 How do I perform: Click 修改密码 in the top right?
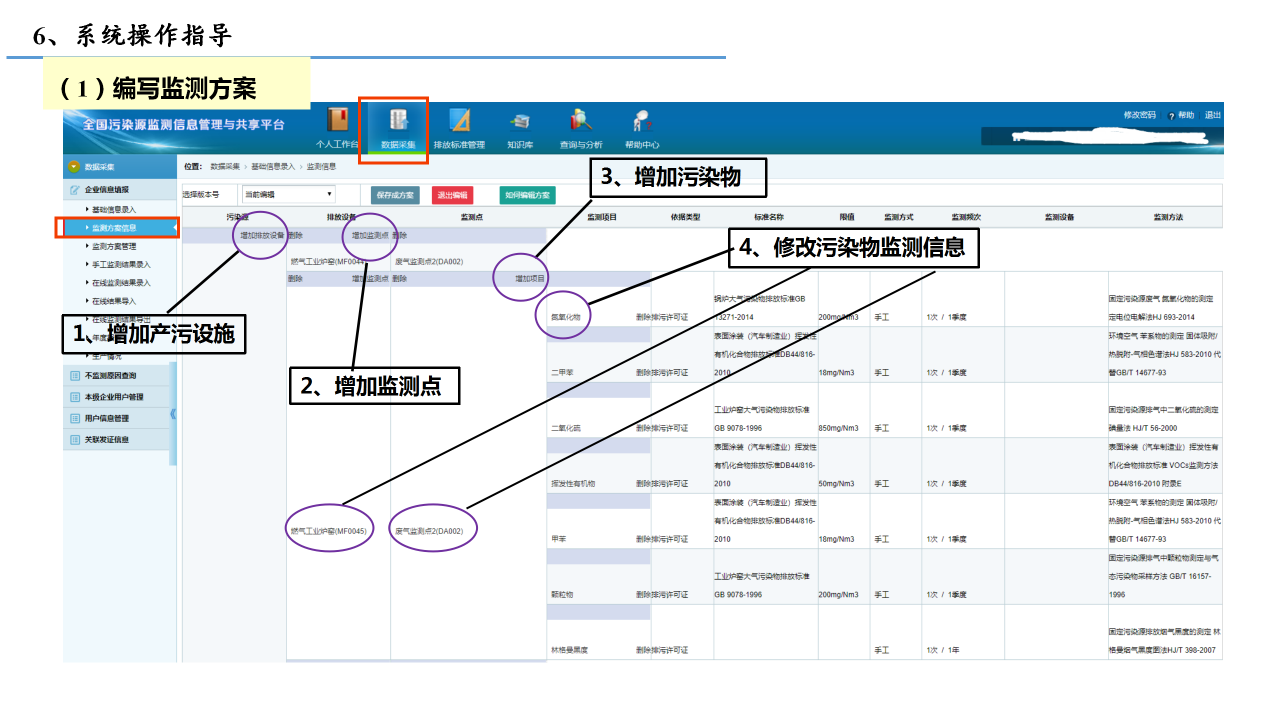(x=1139, y=115)
